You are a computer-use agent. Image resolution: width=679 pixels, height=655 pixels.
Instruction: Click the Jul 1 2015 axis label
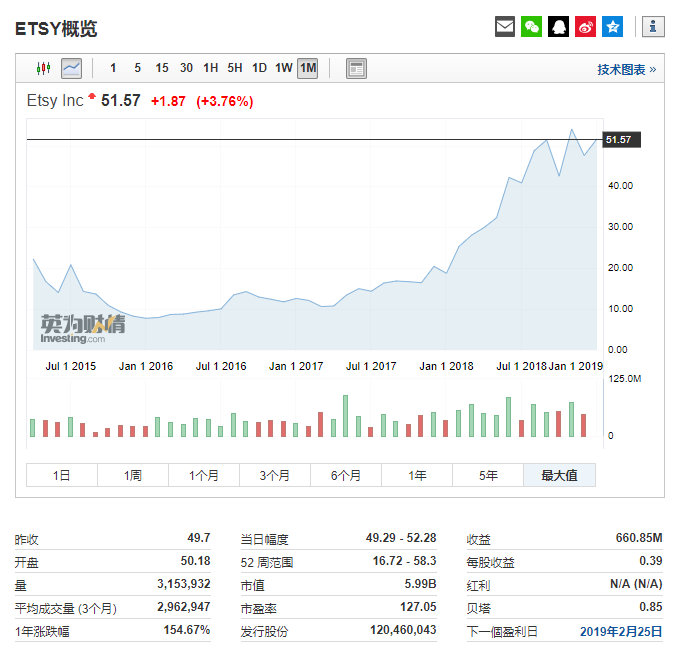71,366
